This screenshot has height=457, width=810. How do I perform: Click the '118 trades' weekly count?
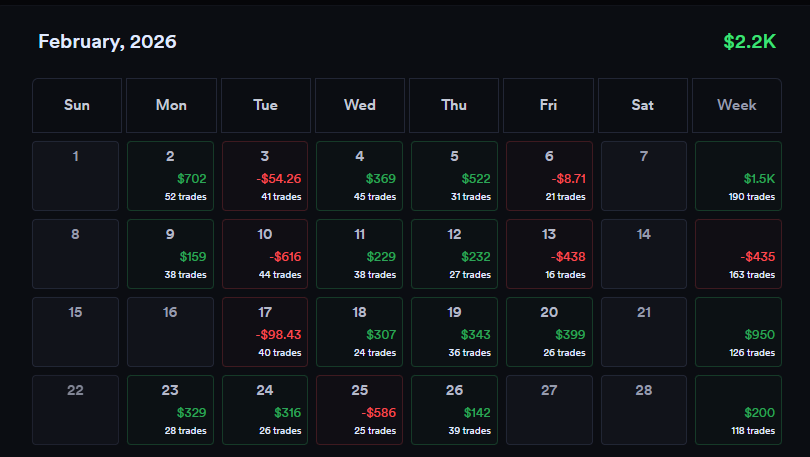(x=753, y=431)
